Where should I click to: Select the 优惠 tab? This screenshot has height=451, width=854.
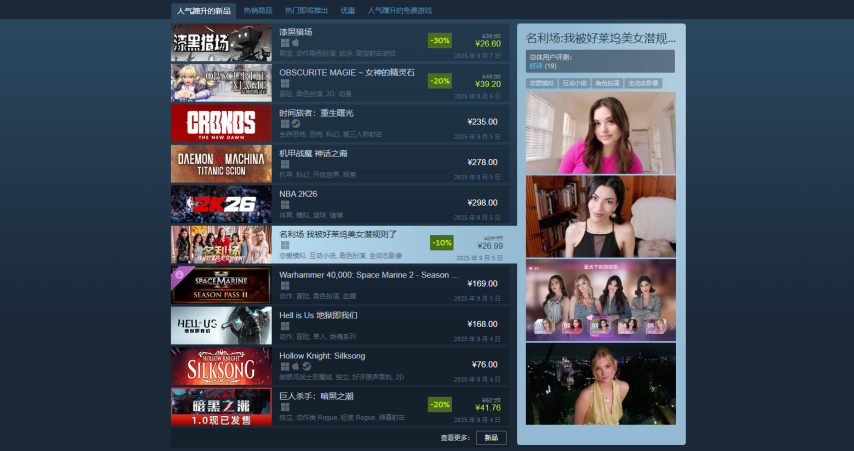[x=347, y=10]
